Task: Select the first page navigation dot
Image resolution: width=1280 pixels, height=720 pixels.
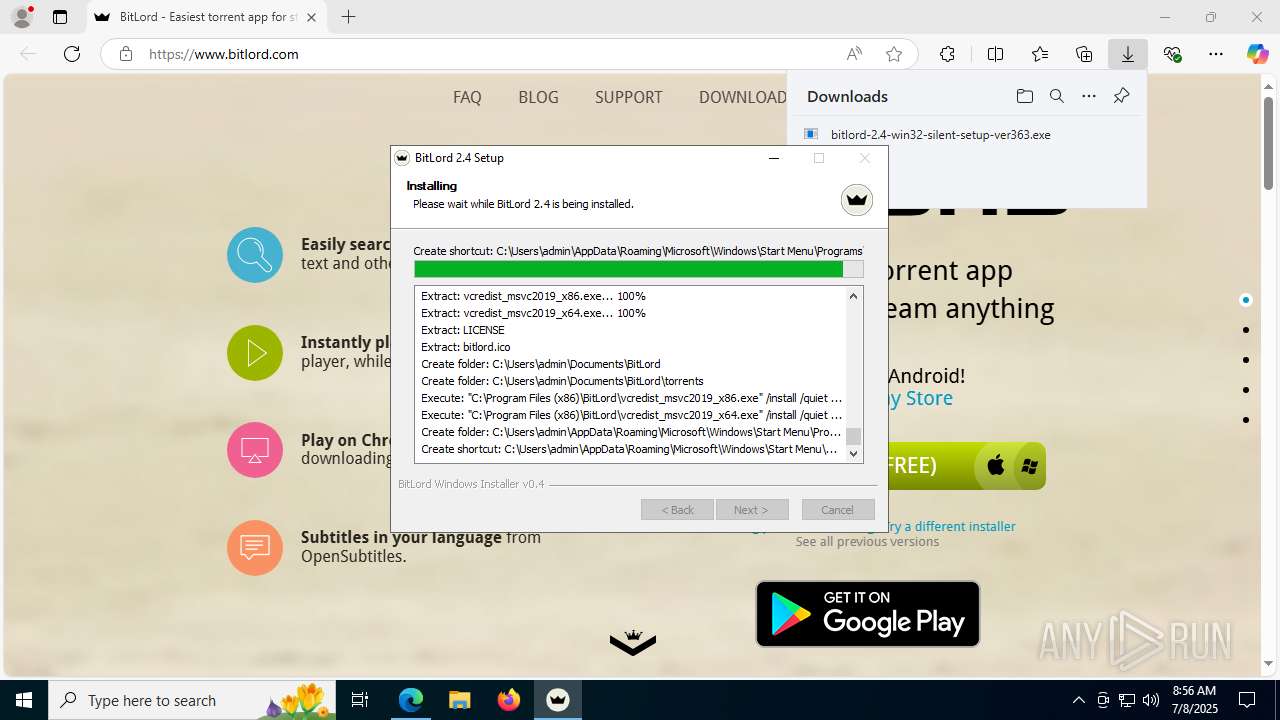Action: (x=1245, y=300)
